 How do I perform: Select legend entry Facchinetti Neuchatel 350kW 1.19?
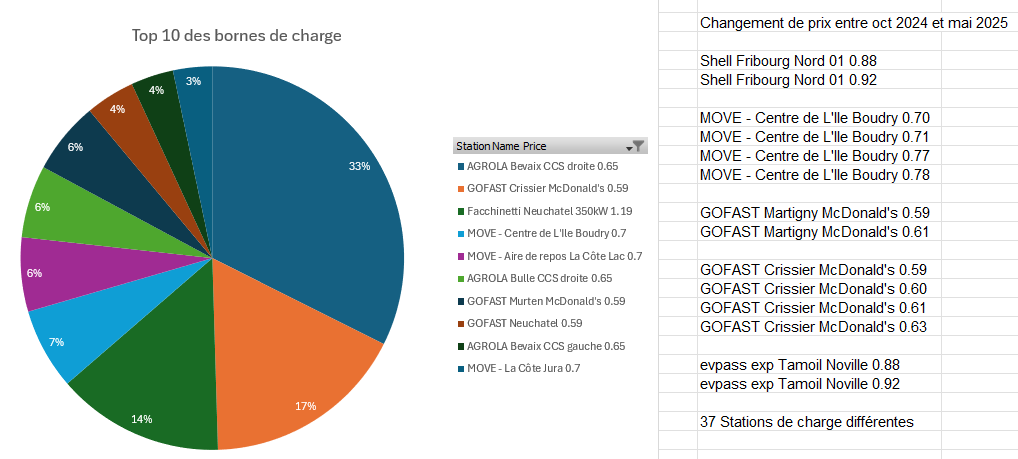550,211
